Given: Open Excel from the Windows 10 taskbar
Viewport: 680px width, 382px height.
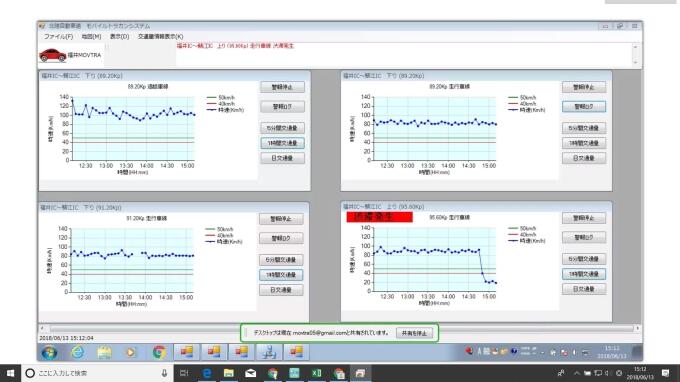Looking at the screenshot, I should pyautogui.click(x=316, y=373).
